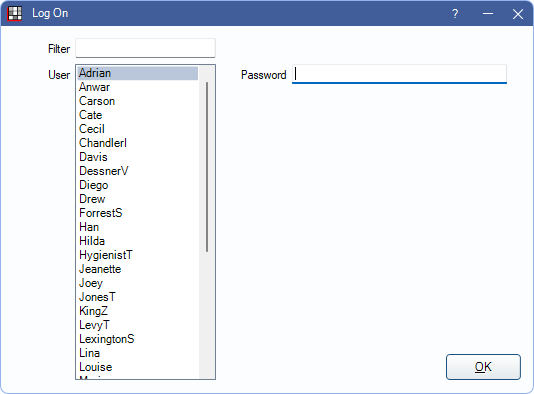Focus the Password input field
The width and height of the screenshot is (534, 394).
pos(399,74)
